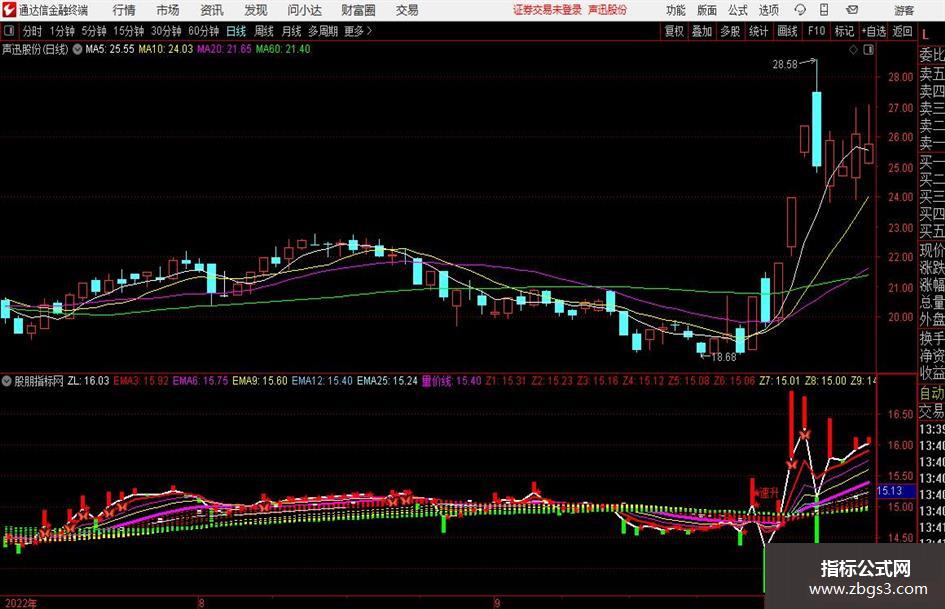Click the MA10: 24.03 label
Viewport: 945px width, 609px height.
(x=166, y=49)
